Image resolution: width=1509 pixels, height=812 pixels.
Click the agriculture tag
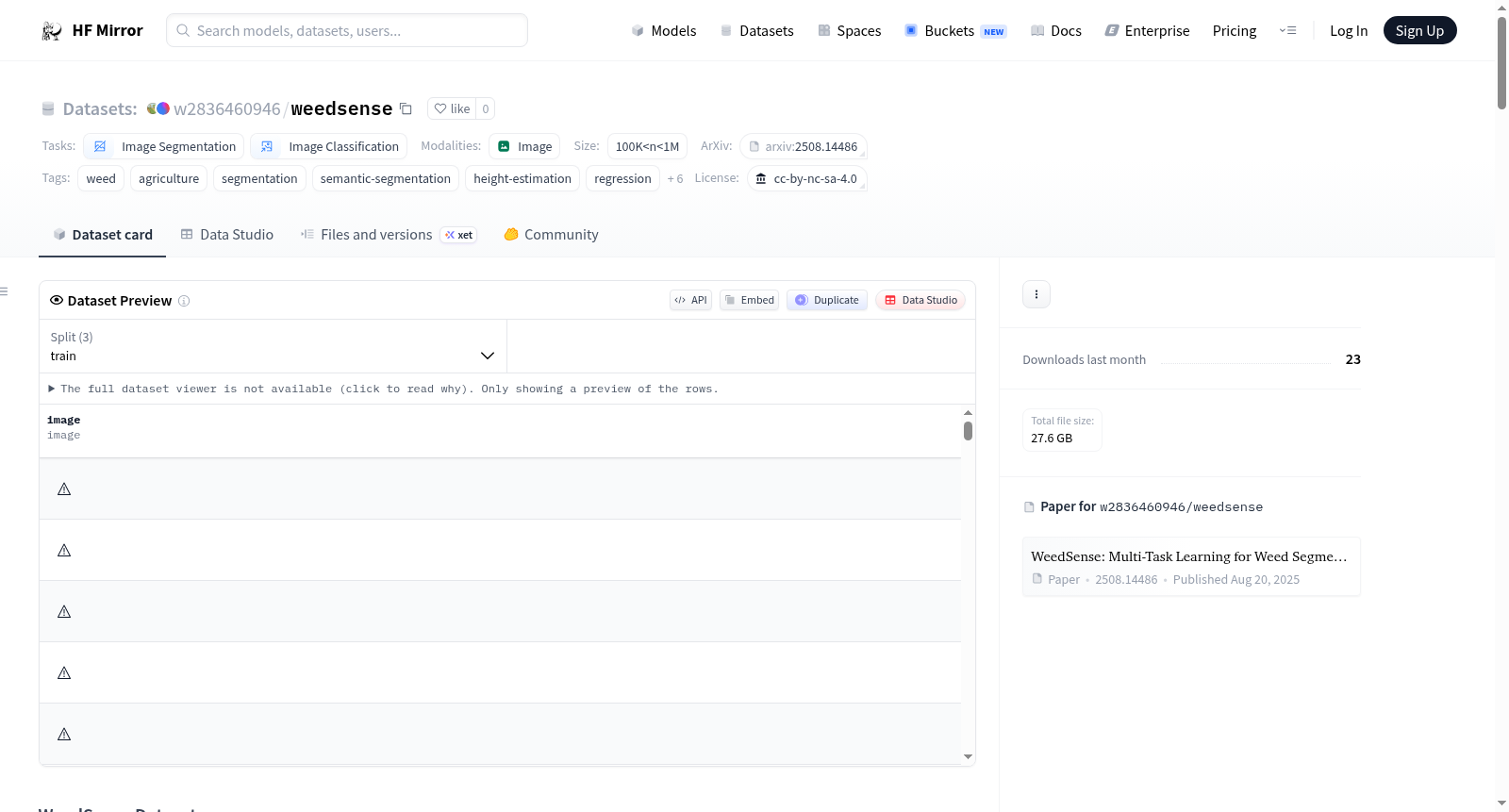click(169, 178)
